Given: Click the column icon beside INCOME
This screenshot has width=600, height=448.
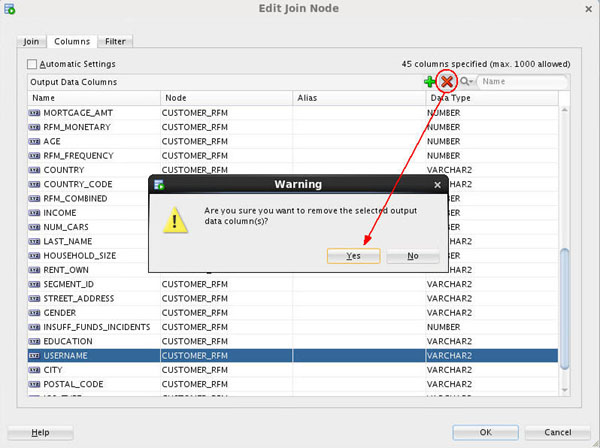Looking at the screenshot, I should (34, 213).
